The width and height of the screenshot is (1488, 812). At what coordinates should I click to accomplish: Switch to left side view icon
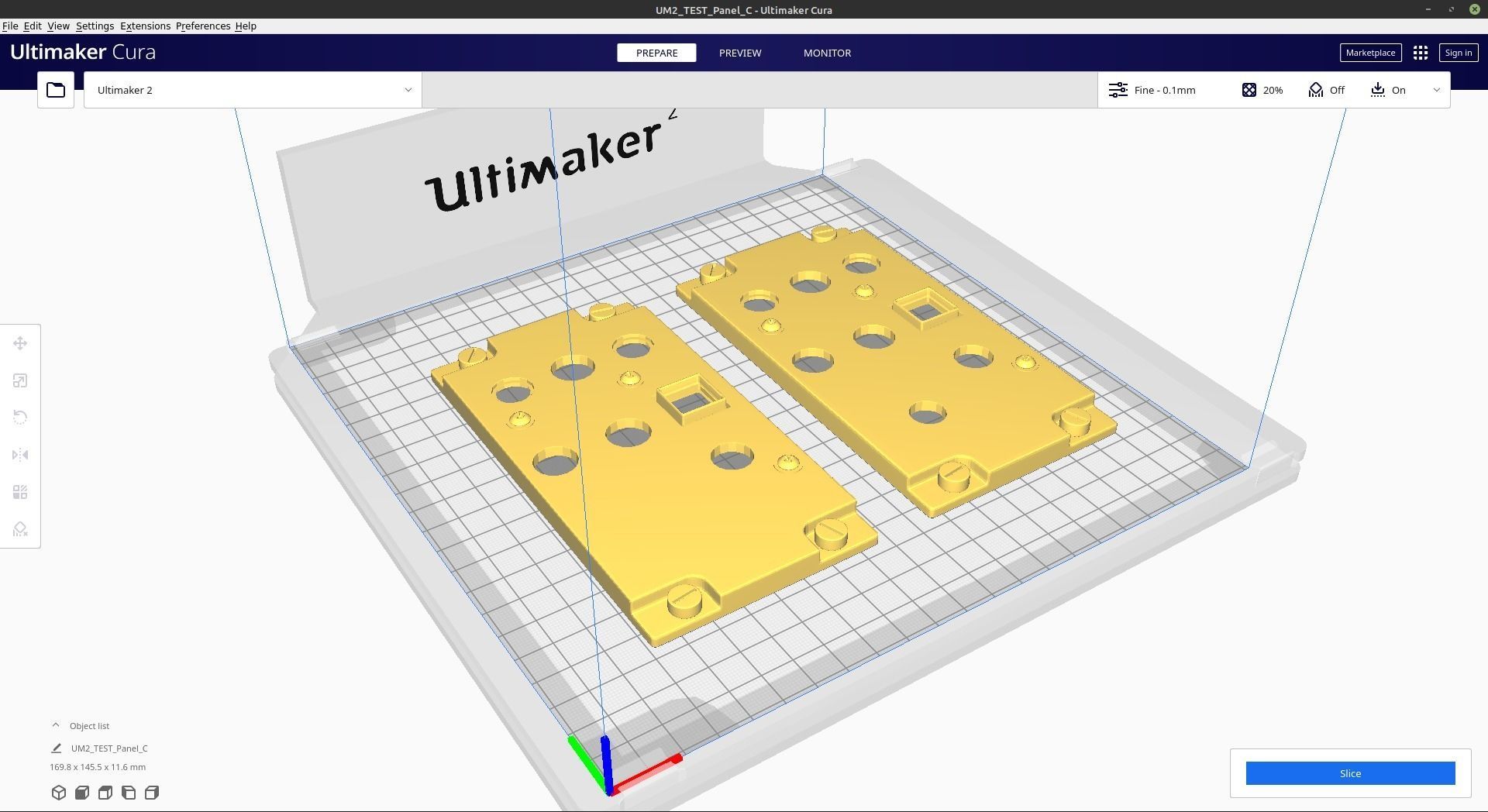(129, 793)
